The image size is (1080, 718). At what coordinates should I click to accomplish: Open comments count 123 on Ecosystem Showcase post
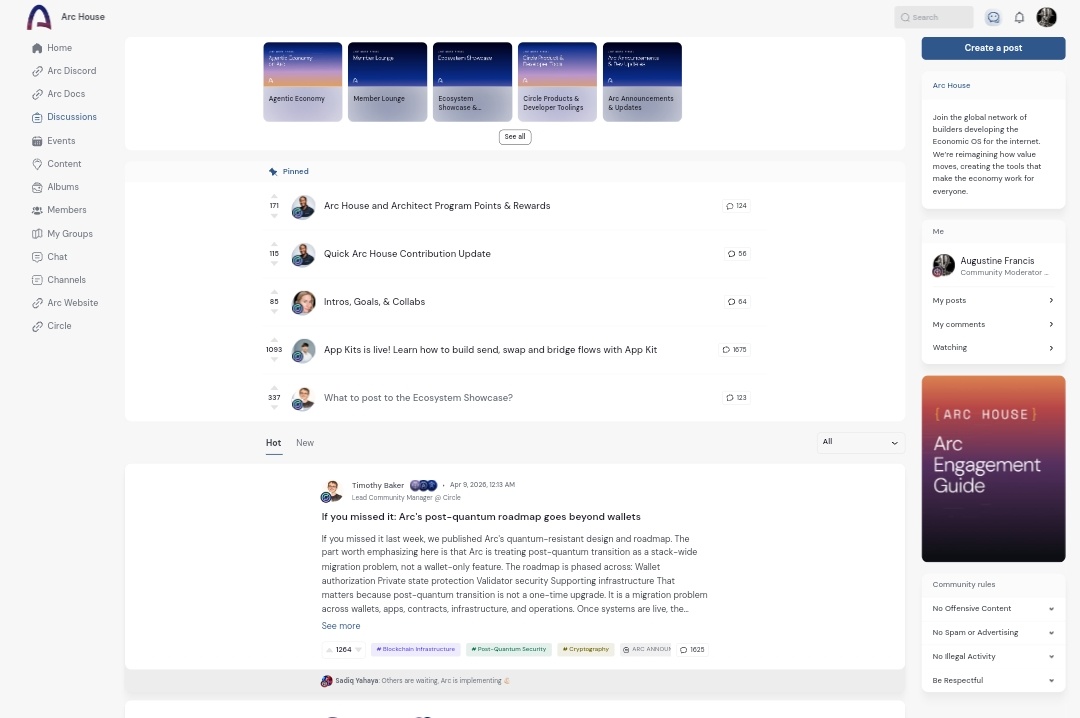[736, 398]
